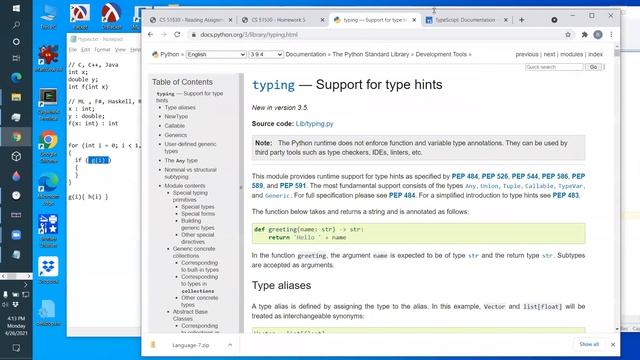
Task: Open Notepad Format menu
Action: tap(102, 49)
